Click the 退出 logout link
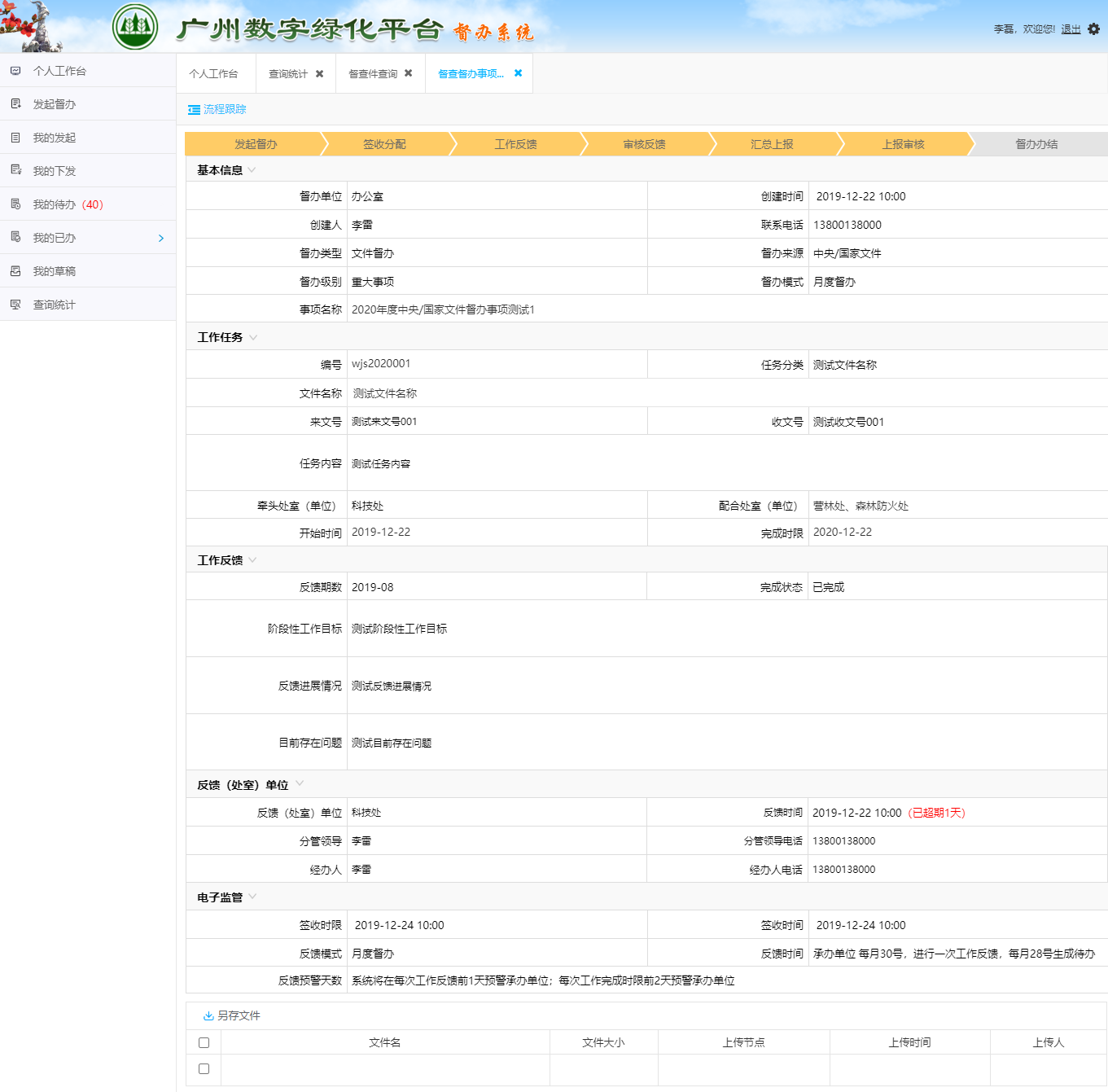Screen dimensions: 1108x1092 (x=1071, y=29)
